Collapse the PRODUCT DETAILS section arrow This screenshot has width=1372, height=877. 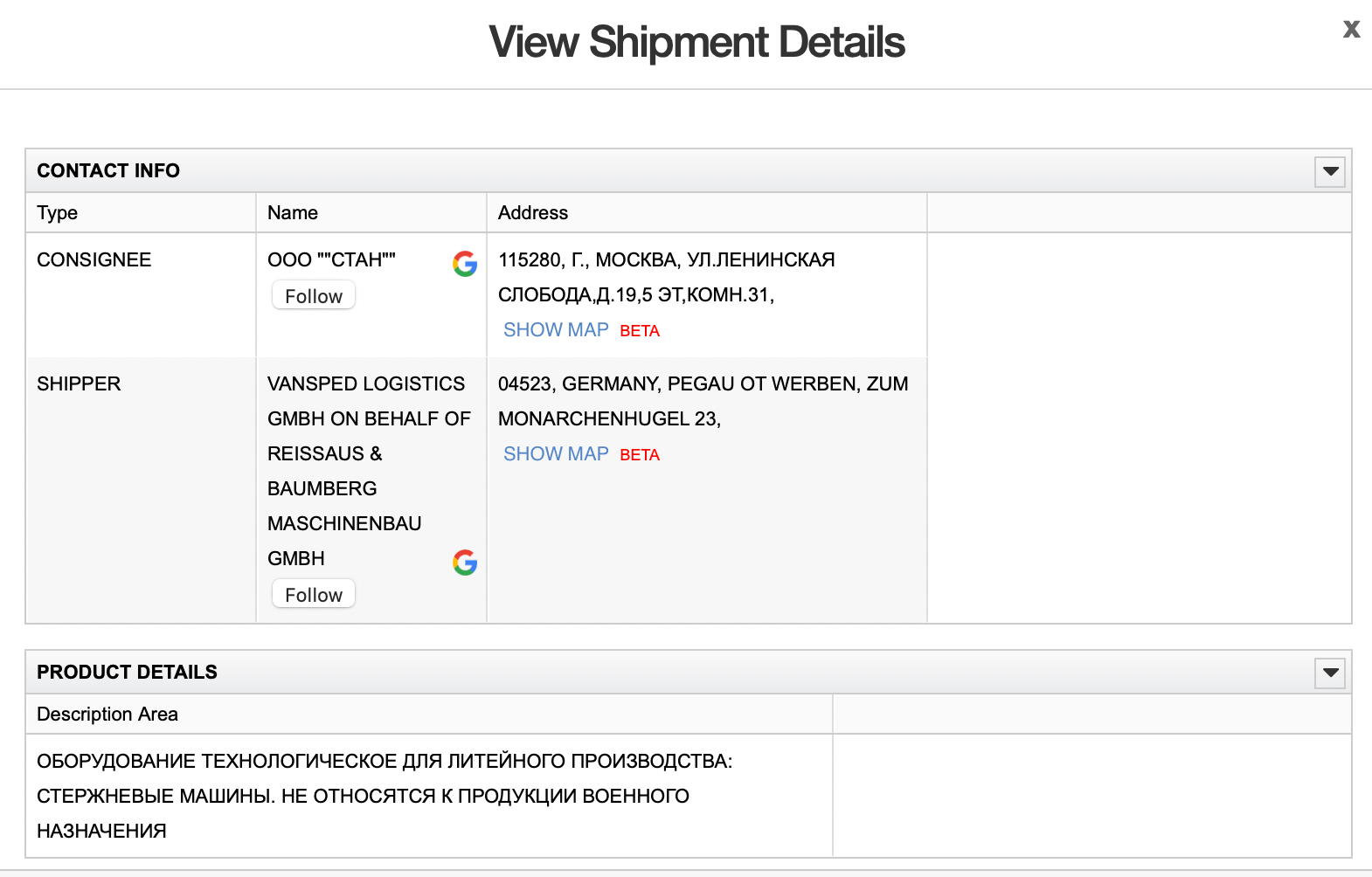point(1330,673)
